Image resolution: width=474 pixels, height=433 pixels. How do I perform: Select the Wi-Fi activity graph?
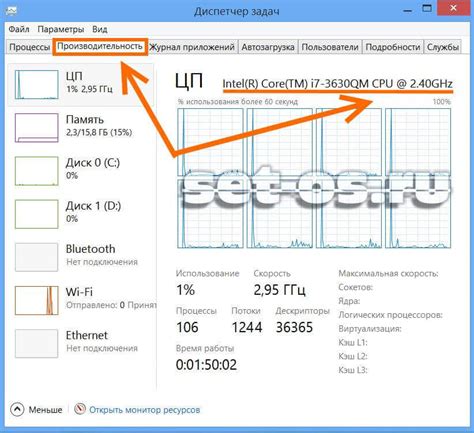(x=37, y=301)
